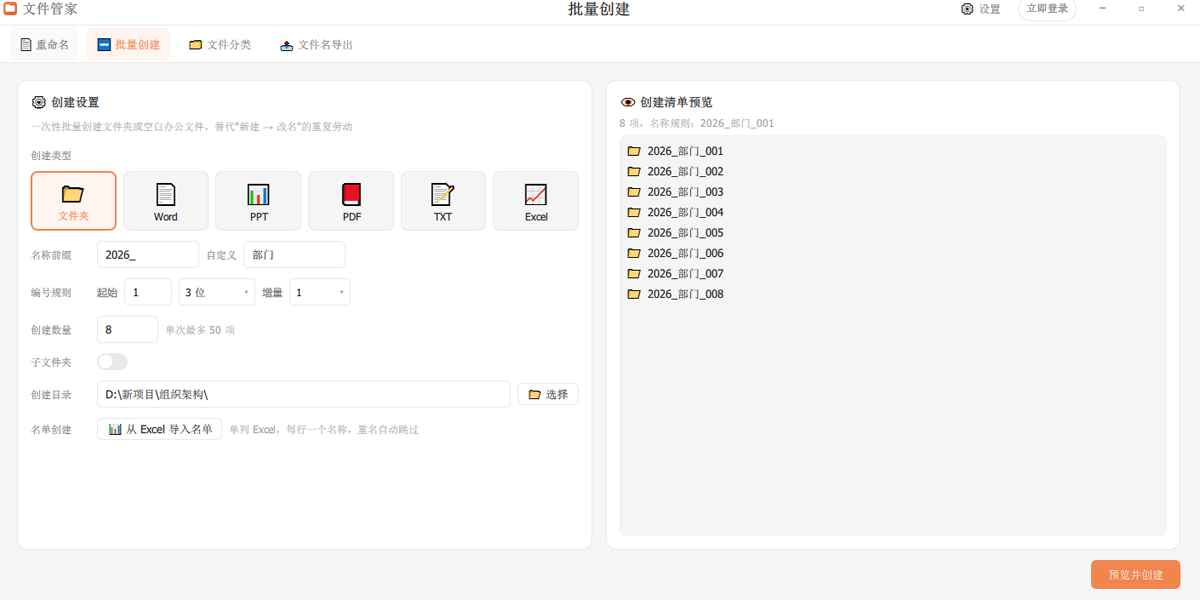Click folder icon of 2026_部门_001

pyautogui.click(x=634, y=151)
